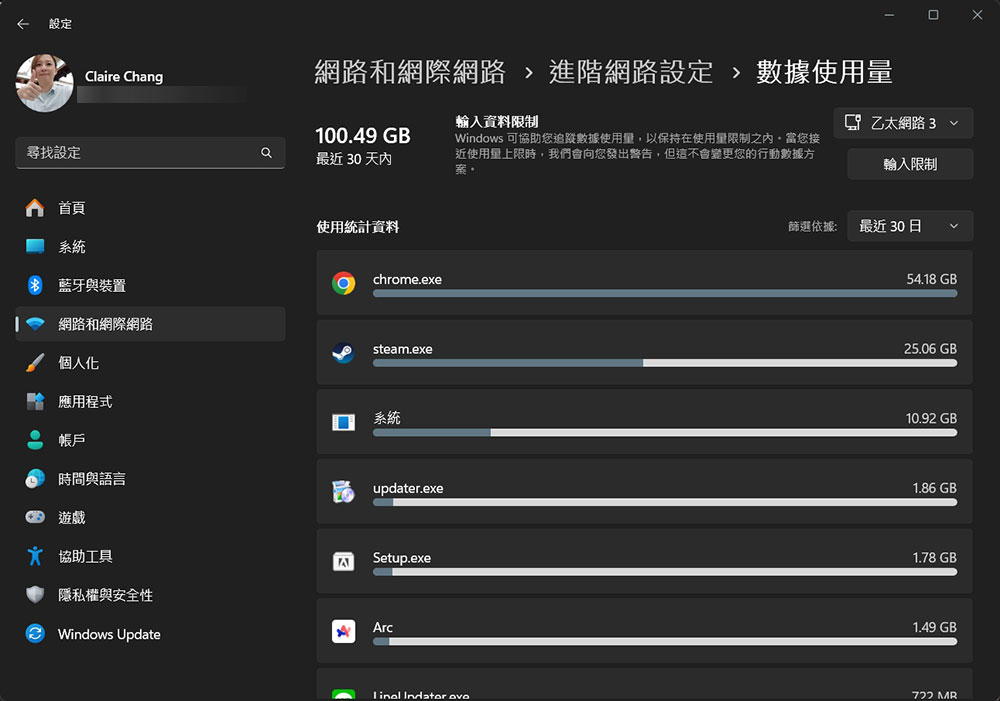Click the Ethernet adapter icon beside 乙太網路 3
The height and width of the screenshot is (701, 1000).
tap(853, 122)
